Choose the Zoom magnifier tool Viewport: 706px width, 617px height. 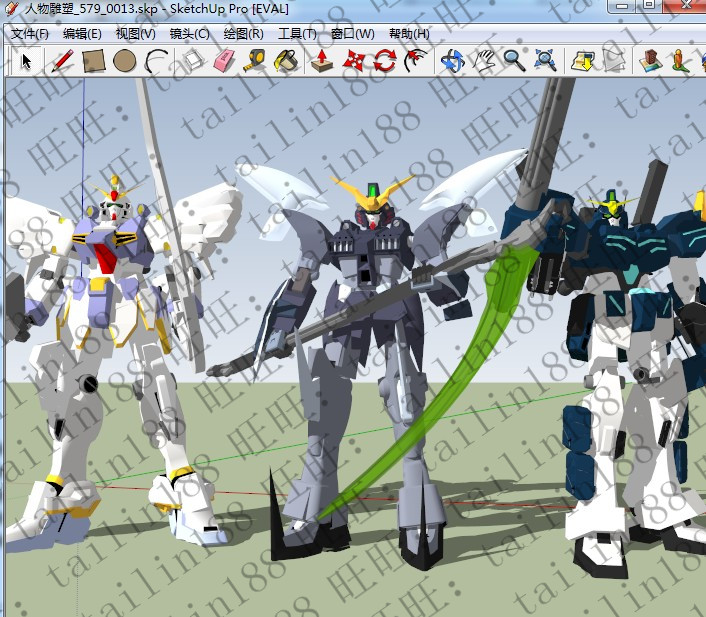pyautogui.click(x=514, y=61)
